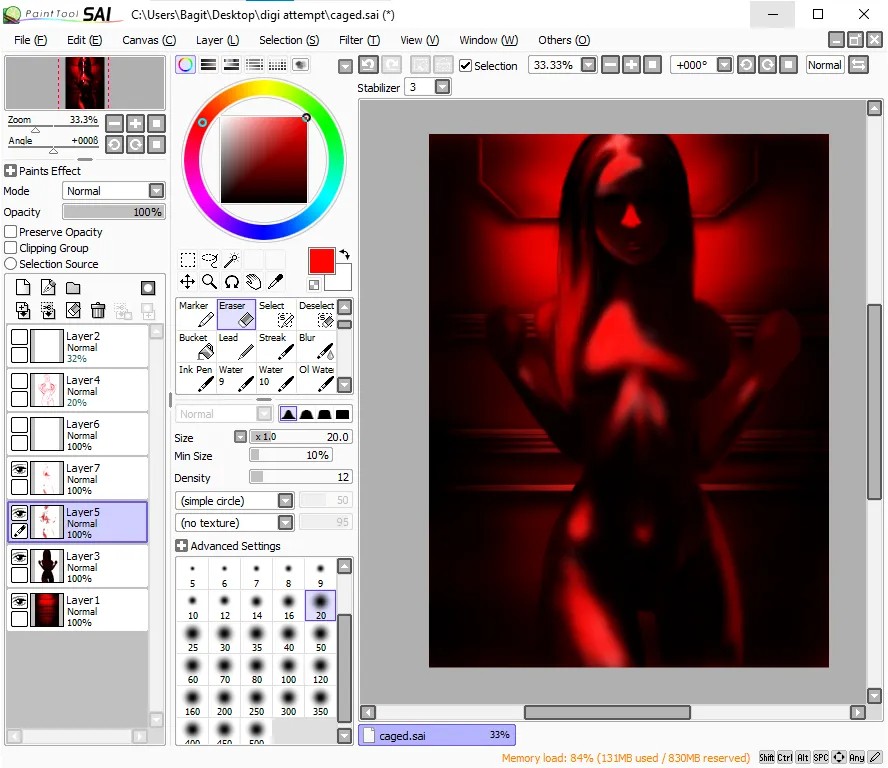This screenshot has height=768, width=888.
Task: Clear the layer with the eraser icon
Action: point(73,310)
